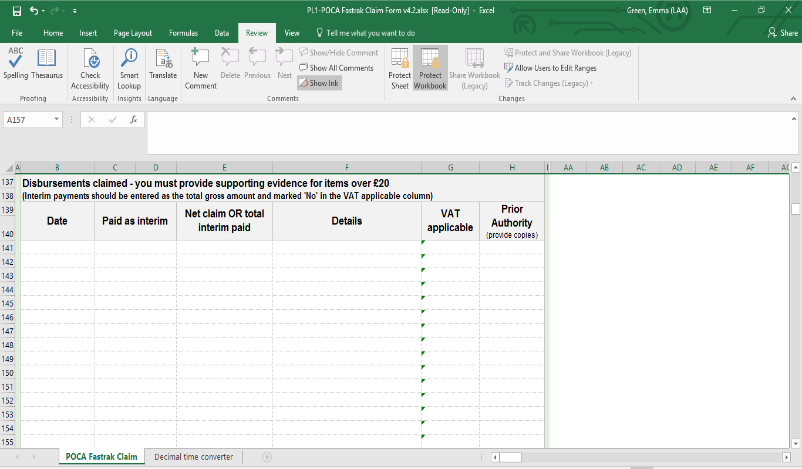The image size is (802, 469).
Task: Add a new sheet with plus button
Action: click(x=267, y=457)
